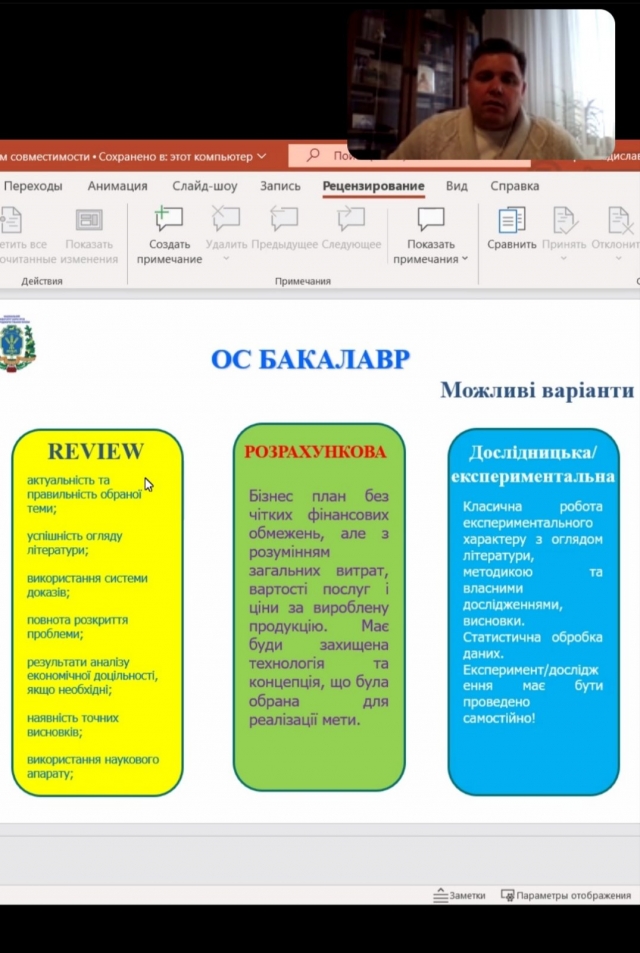
Task: Click the university emblem logo on slide
Action: pyautogui.click(x=17, y=343)
